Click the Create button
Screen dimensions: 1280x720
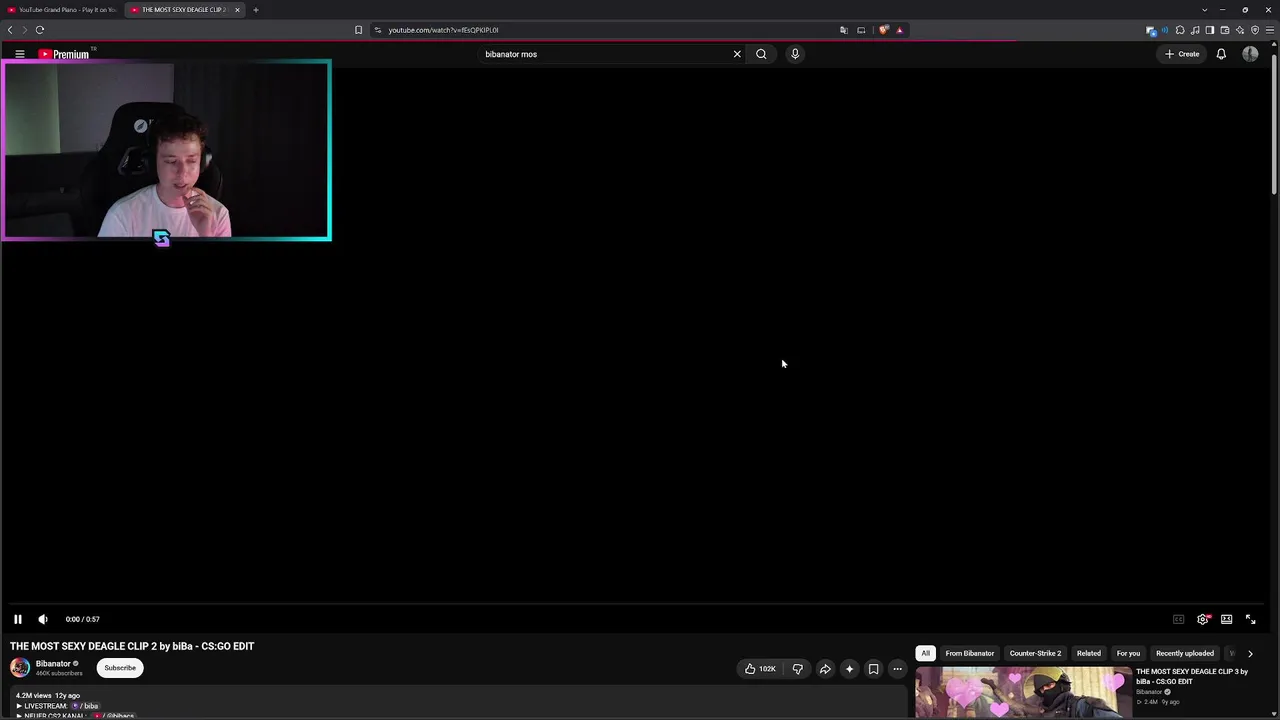(1182, 54)
